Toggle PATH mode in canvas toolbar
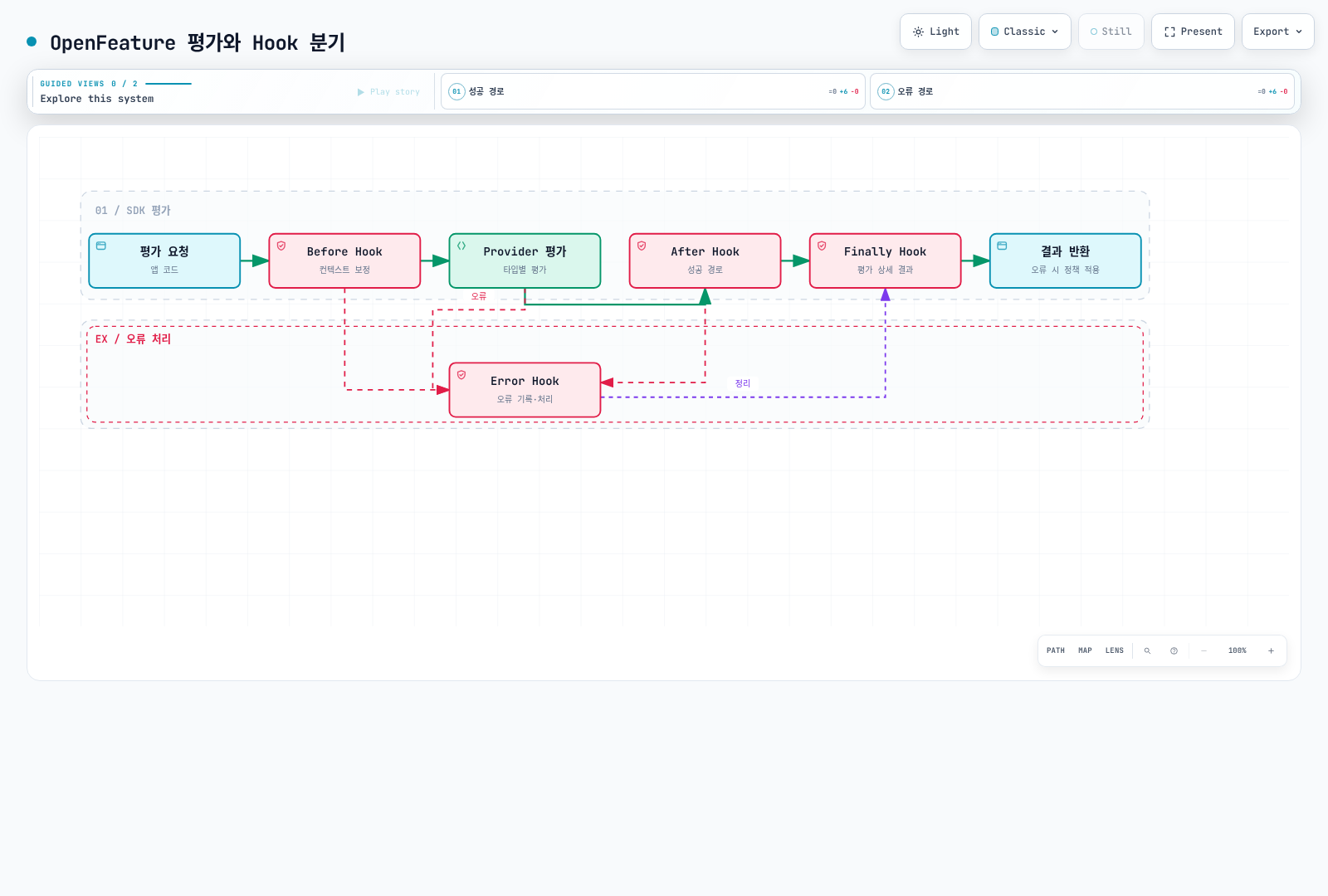 pos(1056,650)
